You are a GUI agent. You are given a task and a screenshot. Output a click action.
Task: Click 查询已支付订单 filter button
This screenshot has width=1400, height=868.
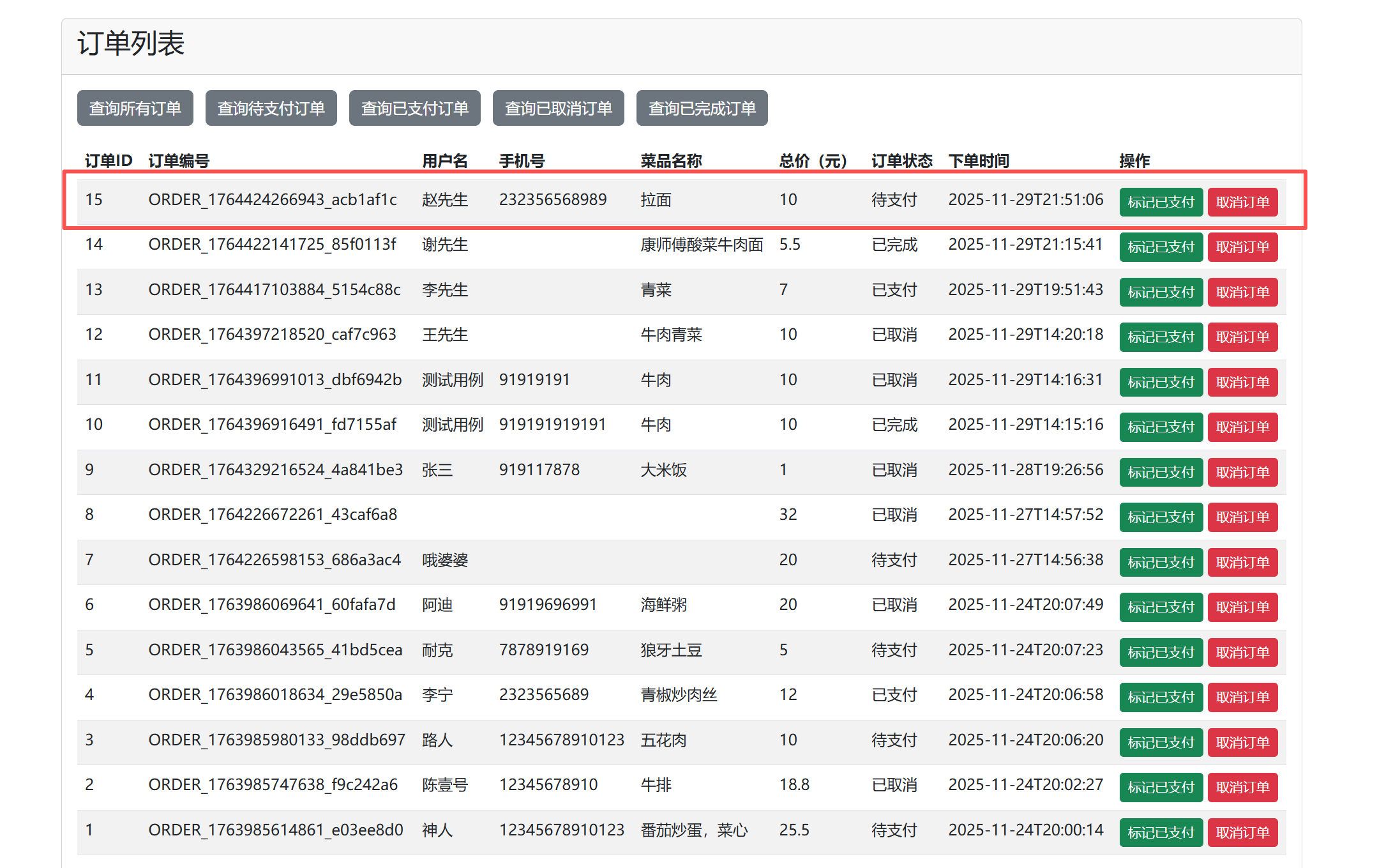click(414, 109)
